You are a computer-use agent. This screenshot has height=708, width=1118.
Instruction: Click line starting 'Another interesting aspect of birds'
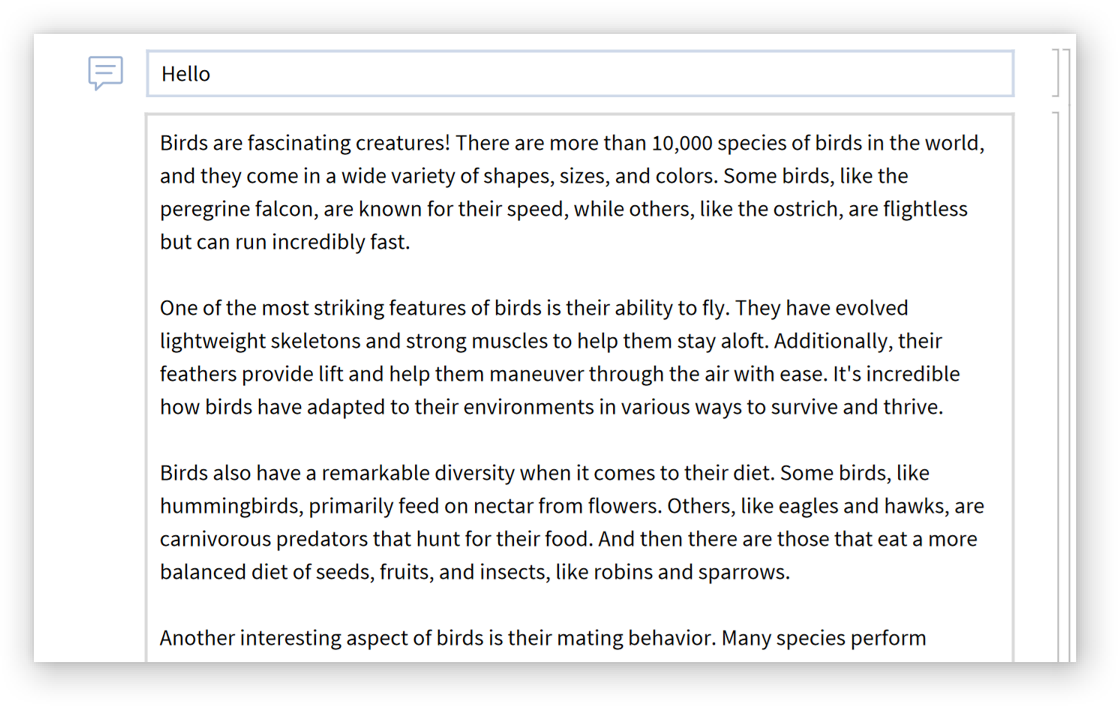(x=542, y=638)
